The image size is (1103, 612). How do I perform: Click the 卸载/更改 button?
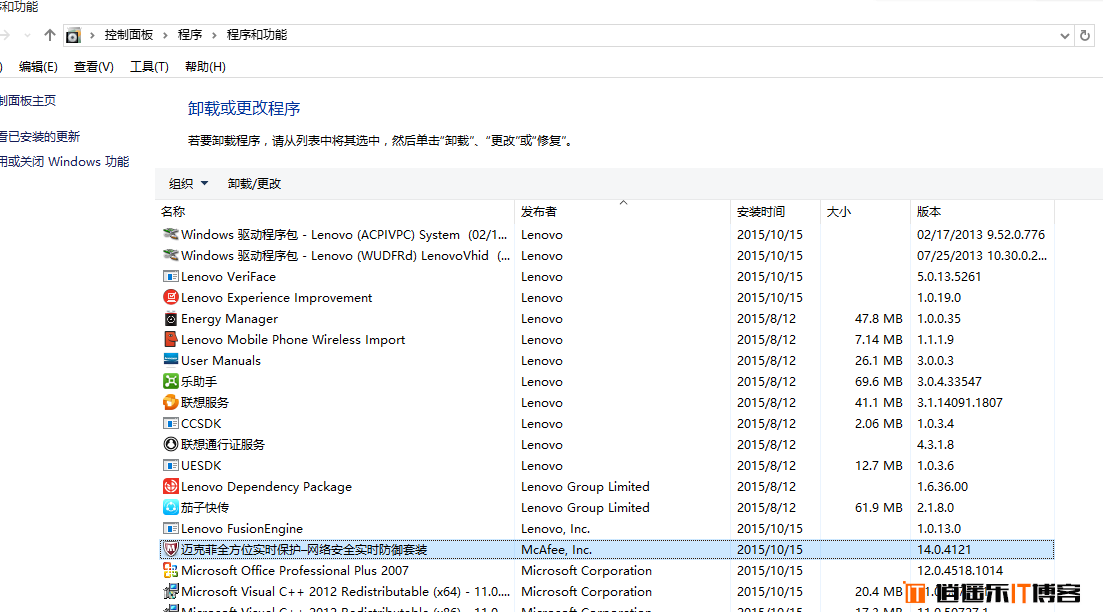click(254, 184)
